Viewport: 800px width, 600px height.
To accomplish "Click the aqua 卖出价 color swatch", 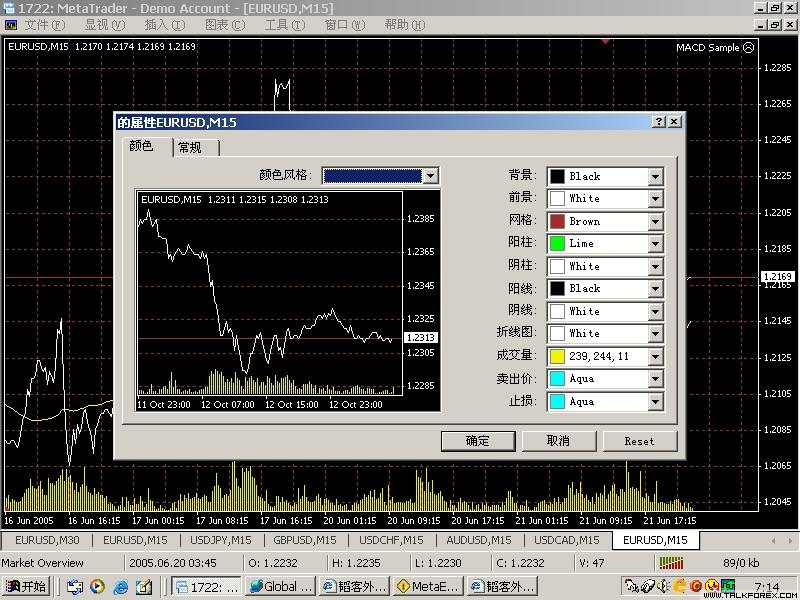I will (x=557, y=379).
